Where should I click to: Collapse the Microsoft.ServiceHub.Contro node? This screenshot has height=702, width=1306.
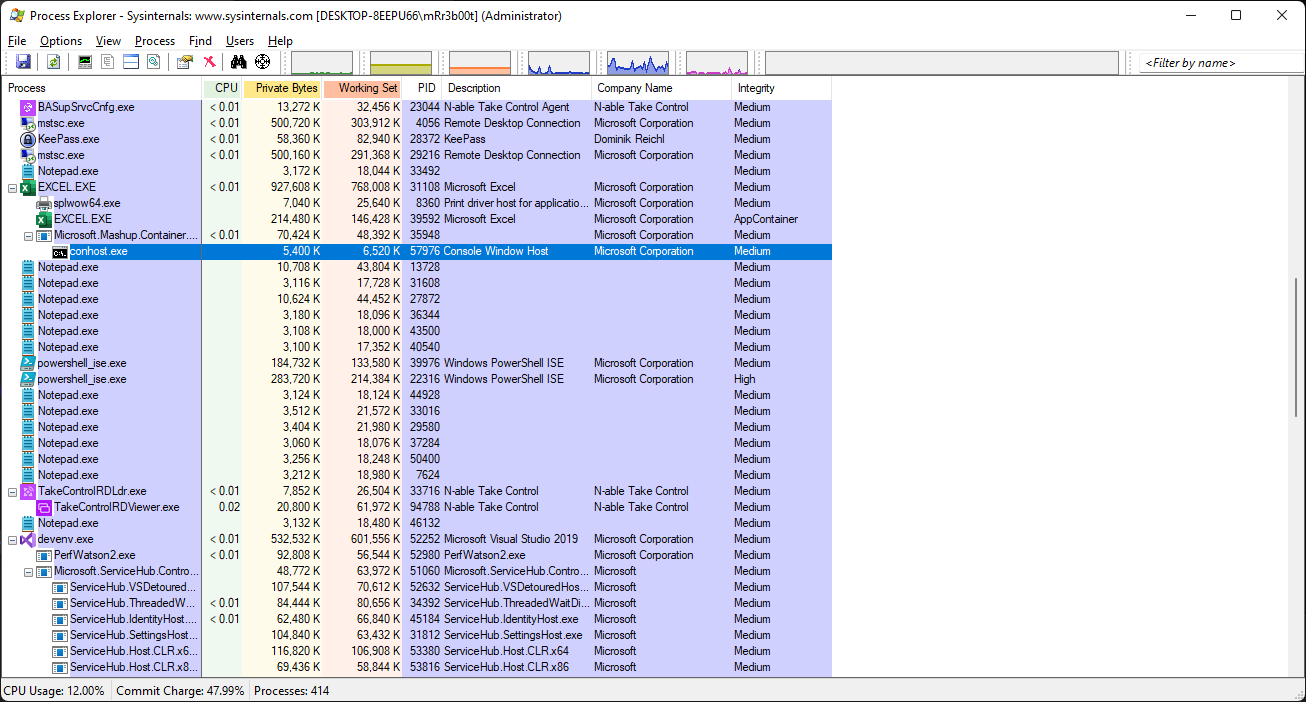(28, 571)
